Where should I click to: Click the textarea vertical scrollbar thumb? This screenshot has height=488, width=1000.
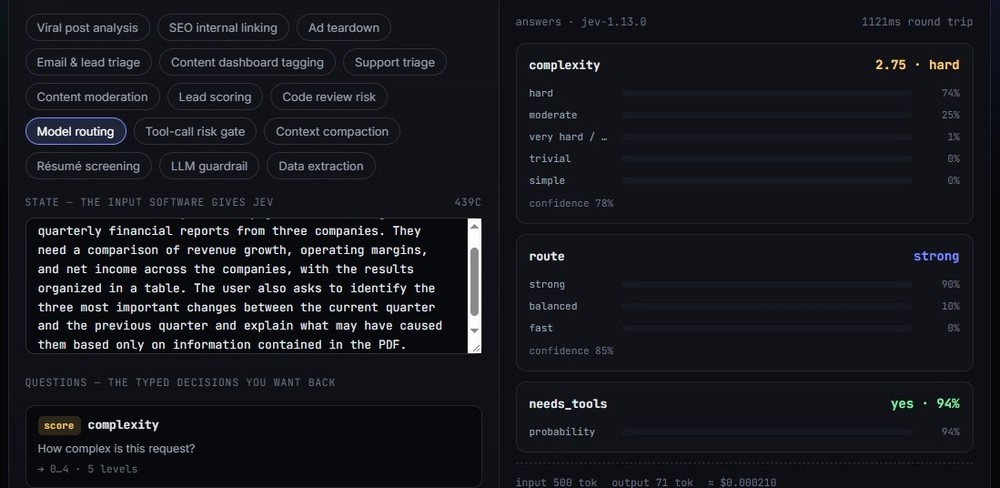click(474, 281)
